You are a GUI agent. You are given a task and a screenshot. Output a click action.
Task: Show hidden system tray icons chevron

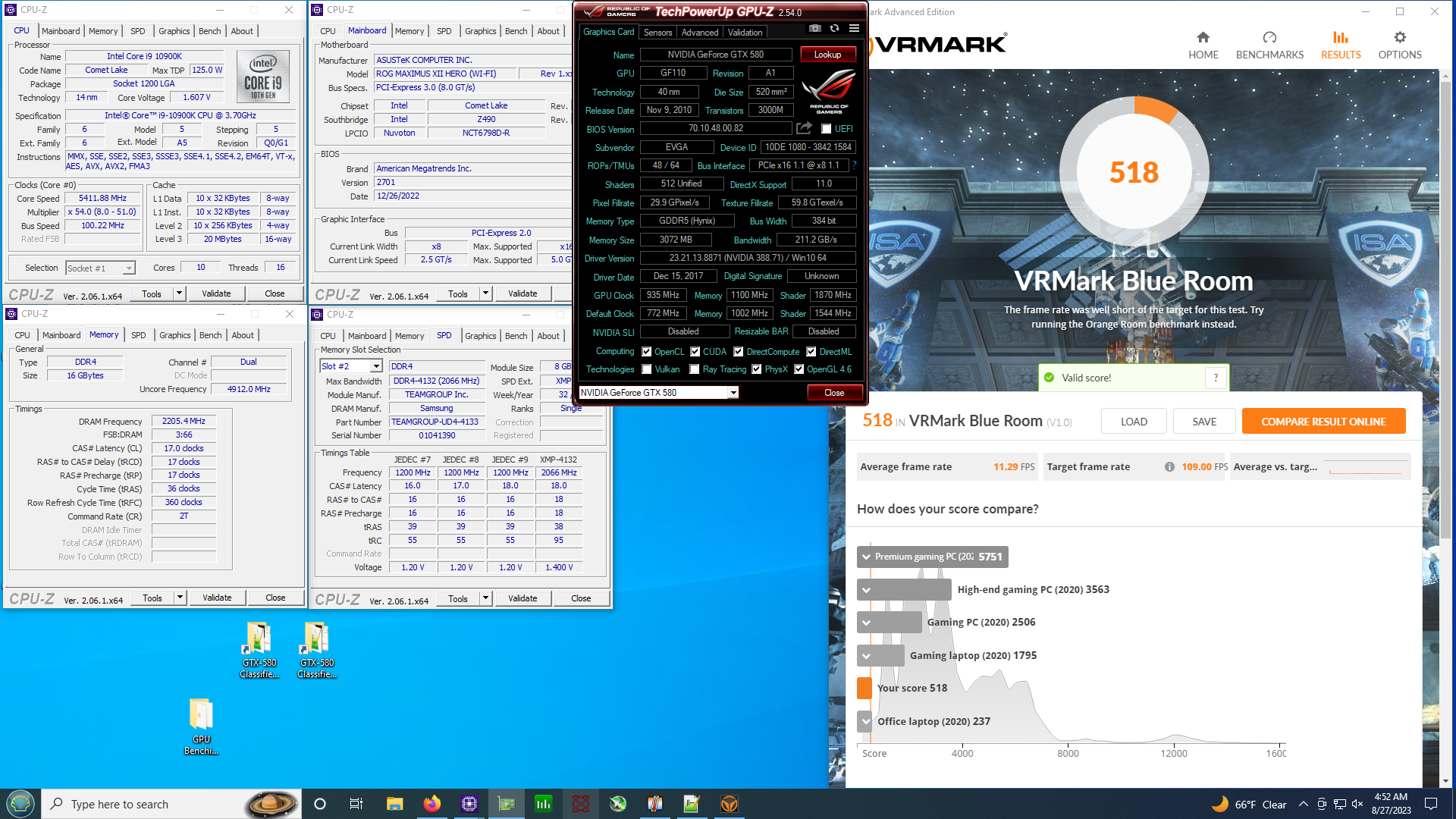point(1303,804)
